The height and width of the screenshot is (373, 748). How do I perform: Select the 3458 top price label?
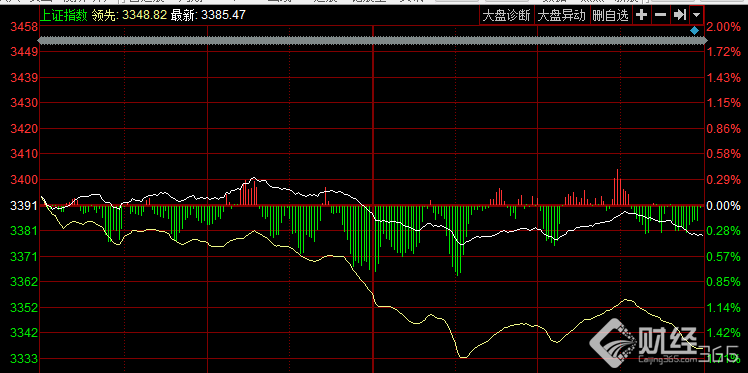[x=21, y=27]
